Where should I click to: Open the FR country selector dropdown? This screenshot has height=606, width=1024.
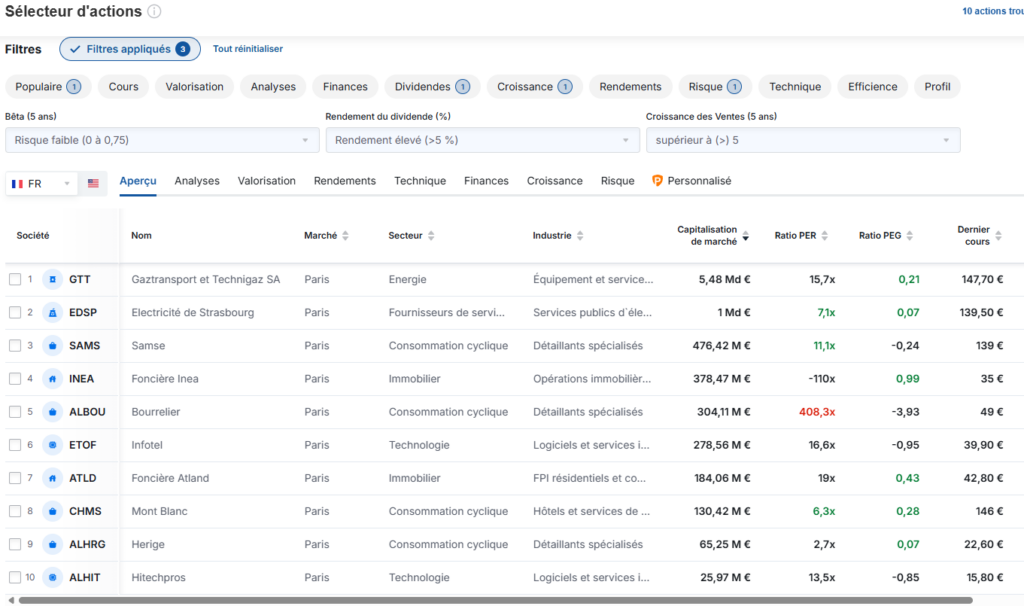point(41,184)
